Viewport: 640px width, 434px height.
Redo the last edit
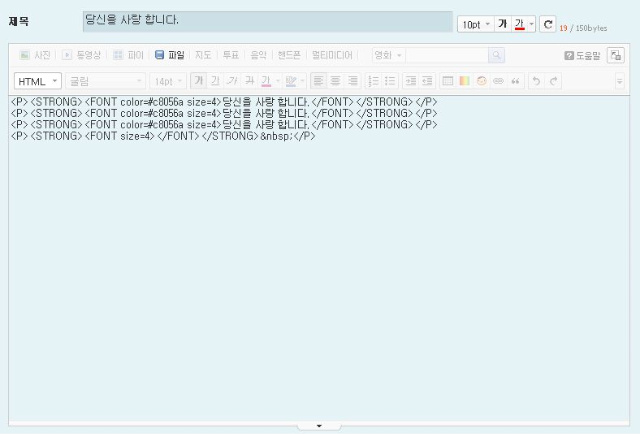pos(553,81)
